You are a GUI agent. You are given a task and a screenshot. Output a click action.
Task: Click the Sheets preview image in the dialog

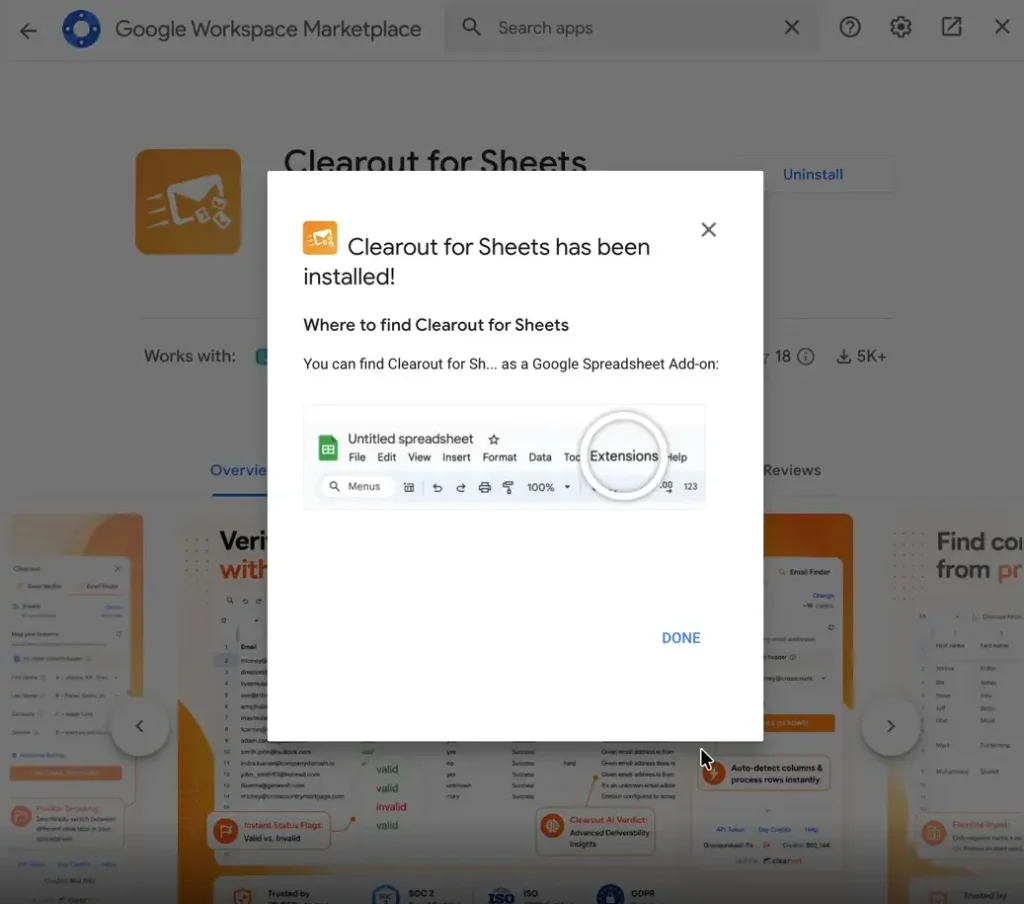(x=504, y=457)
